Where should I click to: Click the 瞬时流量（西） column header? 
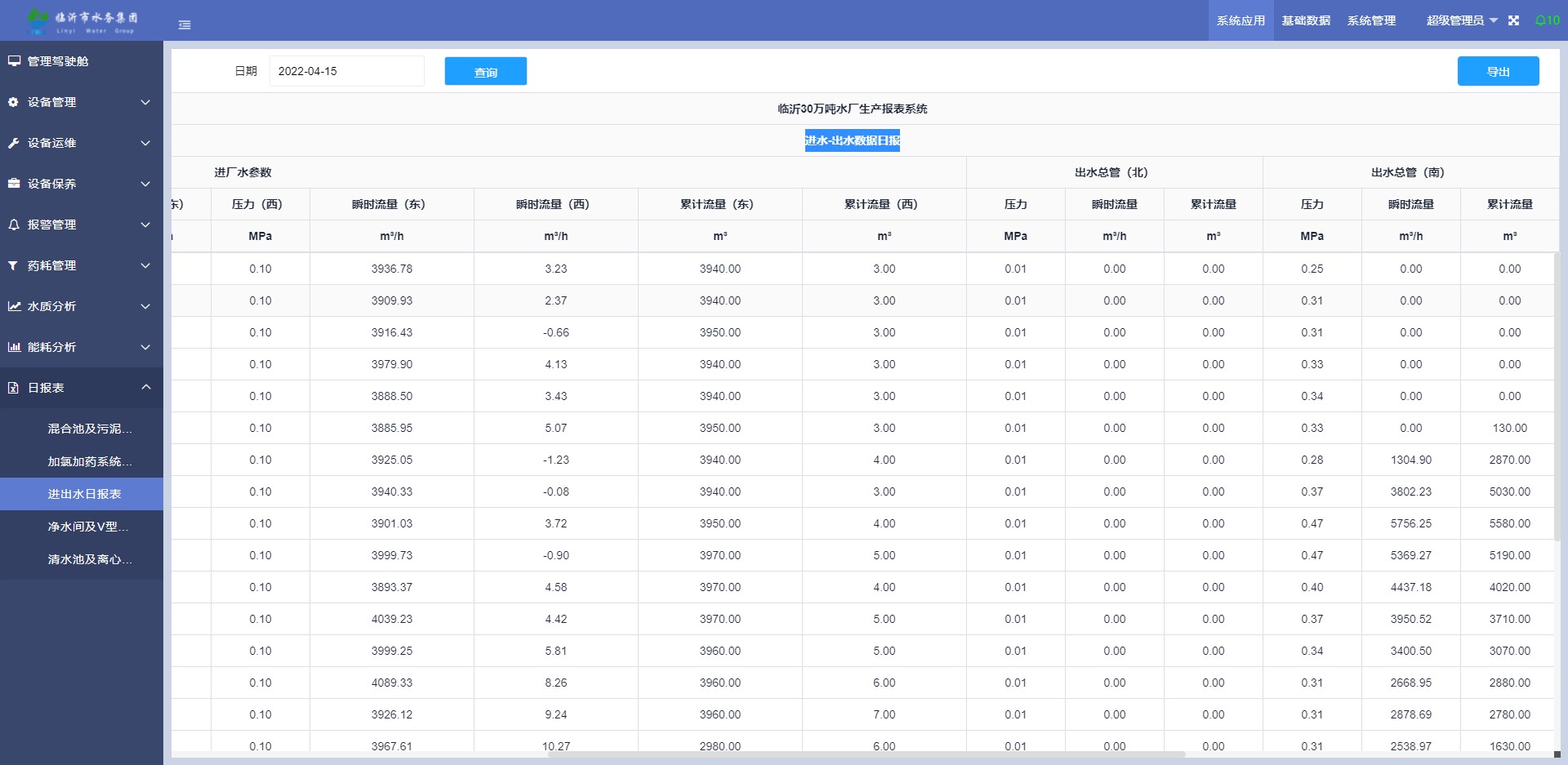[x=555, y=204]
